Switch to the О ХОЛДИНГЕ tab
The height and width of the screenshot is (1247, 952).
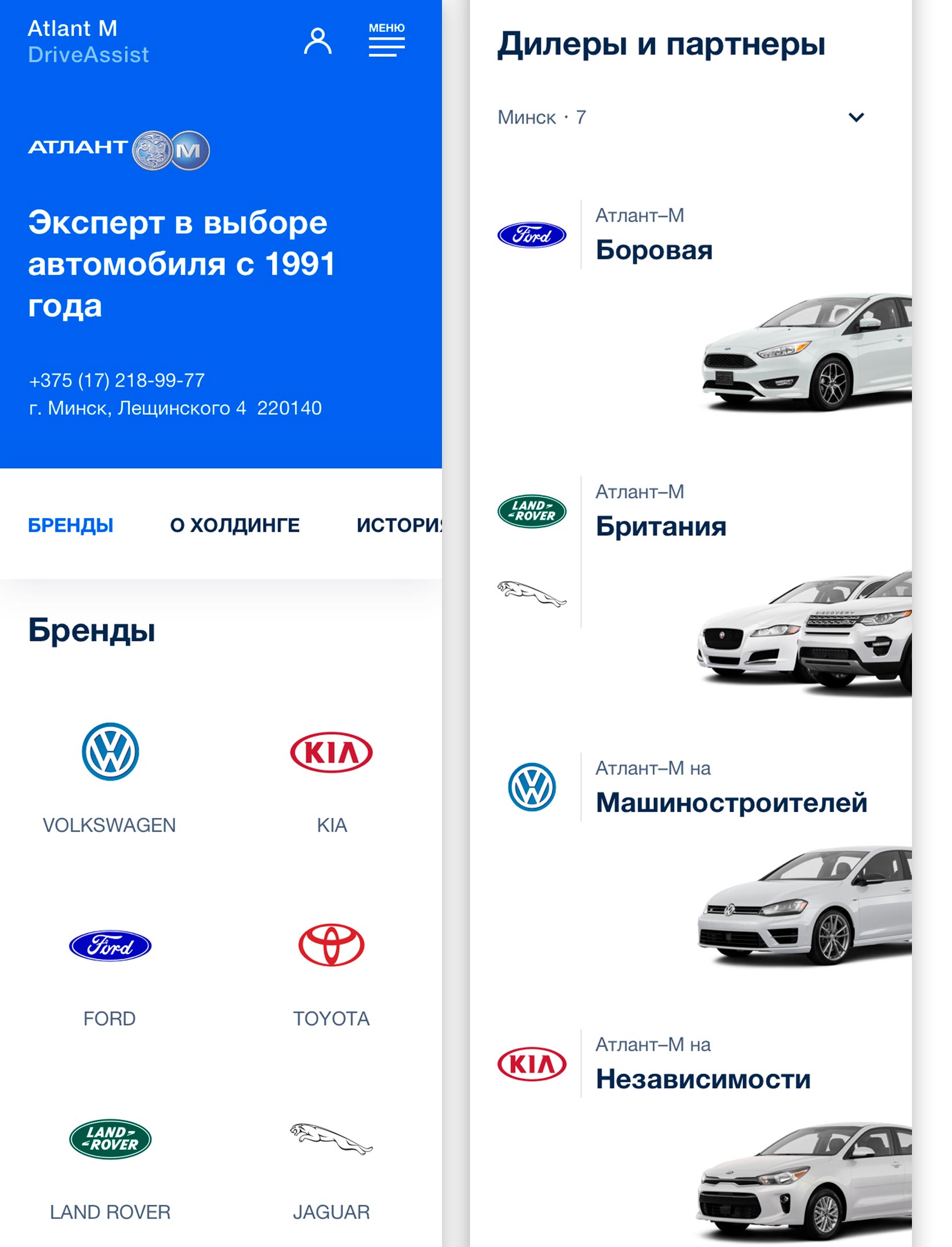(234, 525)
